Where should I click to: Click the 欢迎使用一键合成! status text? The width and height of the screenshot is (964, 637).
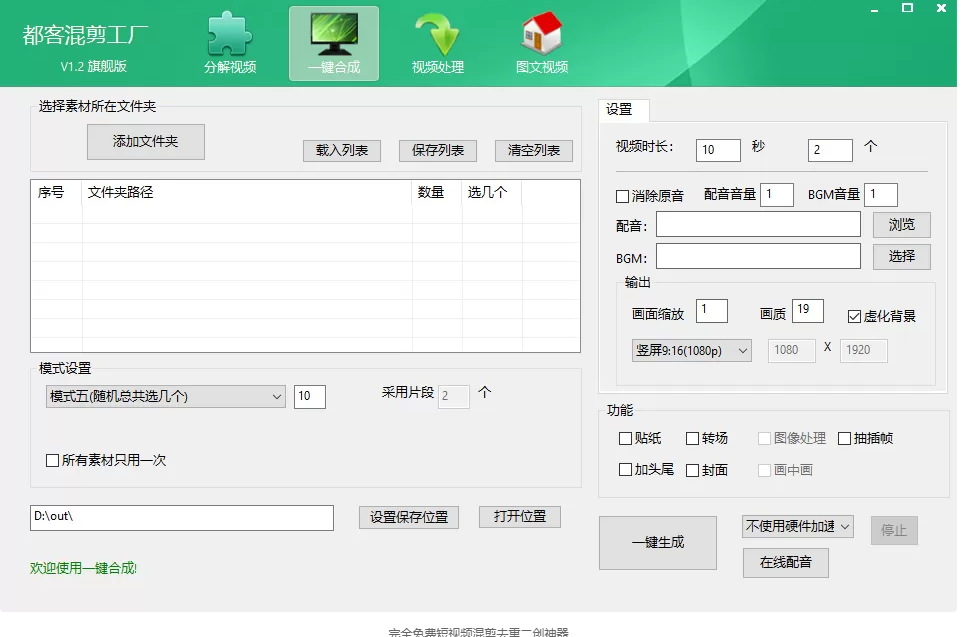pyautogui.click(x=84, y=568)
